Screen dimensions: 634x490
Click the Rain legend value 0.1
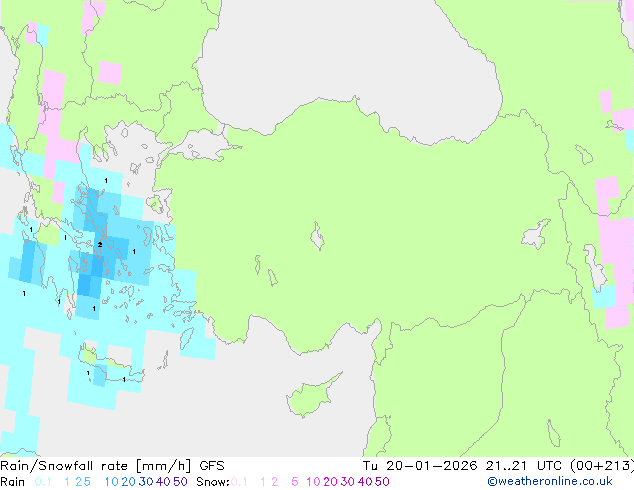point(43,482)
